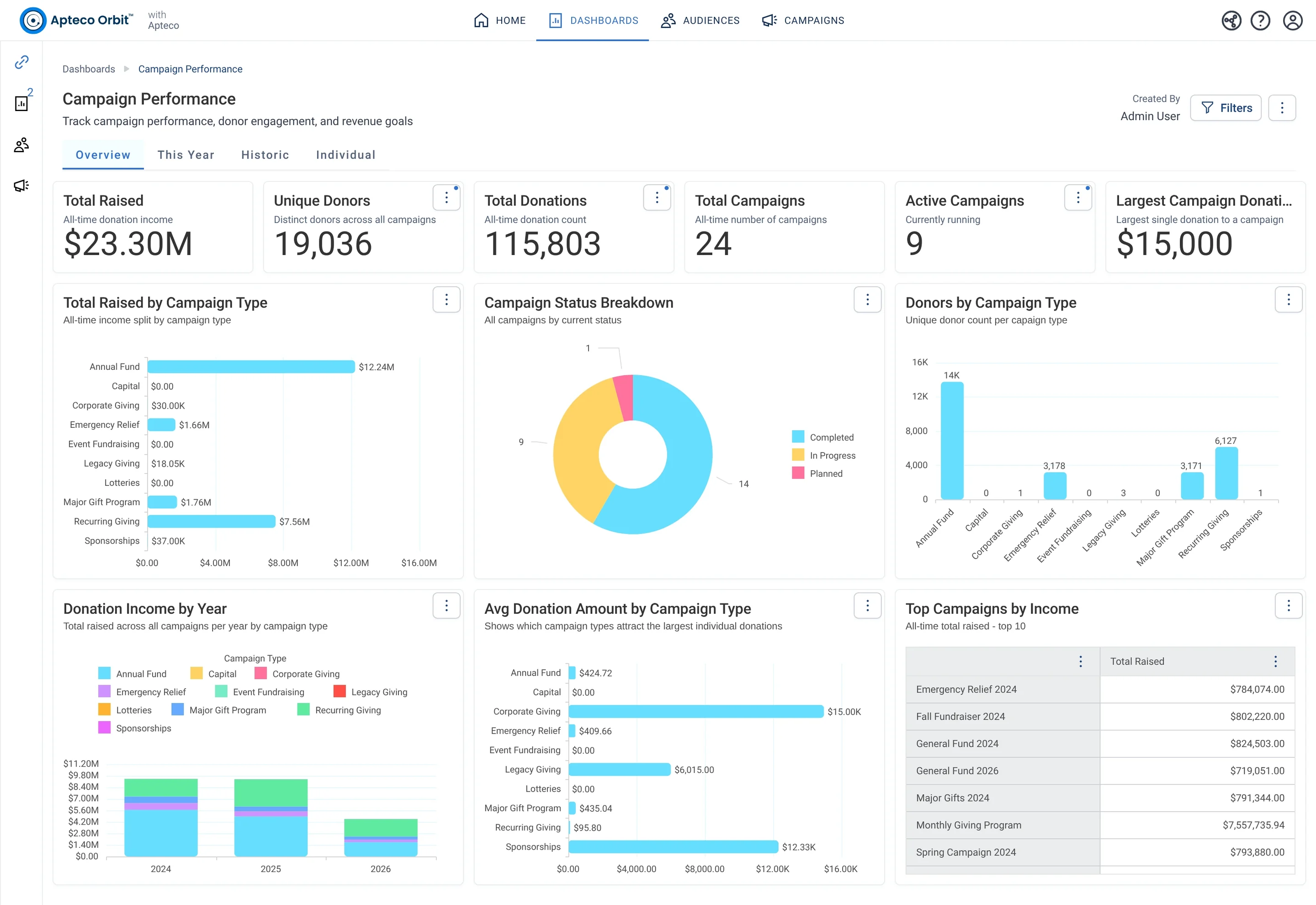Click the Campaign Performance breadcrumb link

[191, 69]
